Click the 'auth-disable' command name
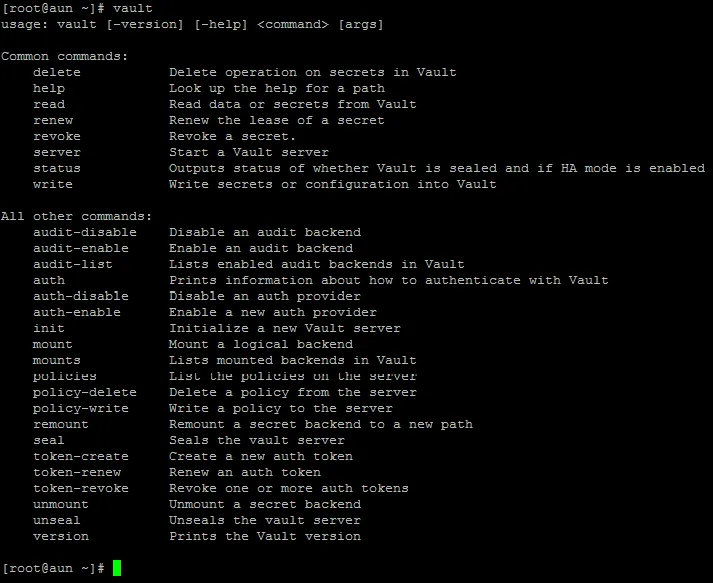Screen dimensions: 713x583 click(80, 296)
